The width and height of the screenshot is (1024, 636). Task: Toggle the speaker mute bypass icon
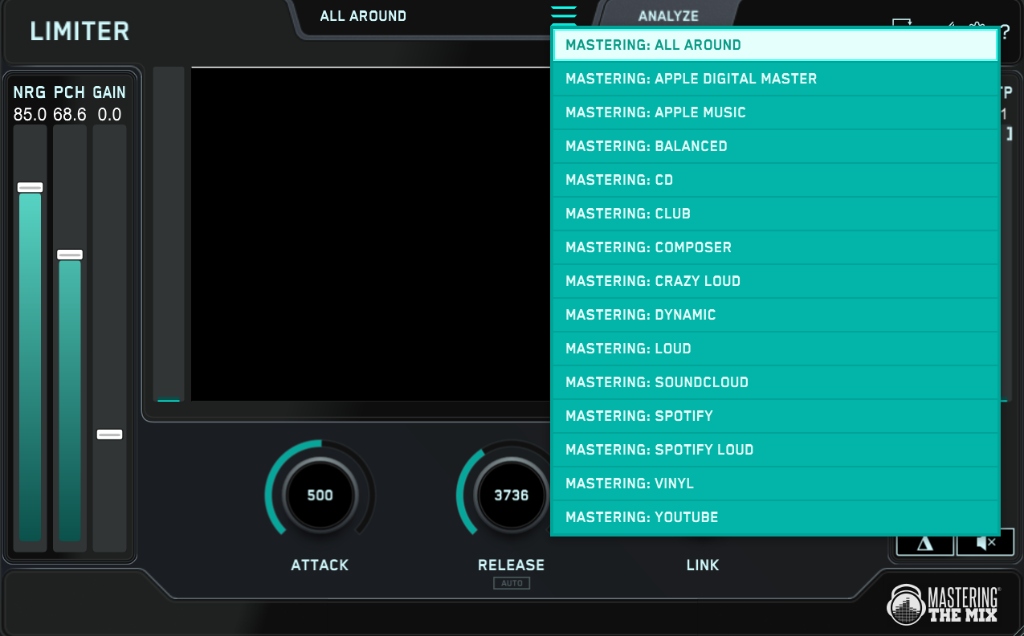[985, 544]
